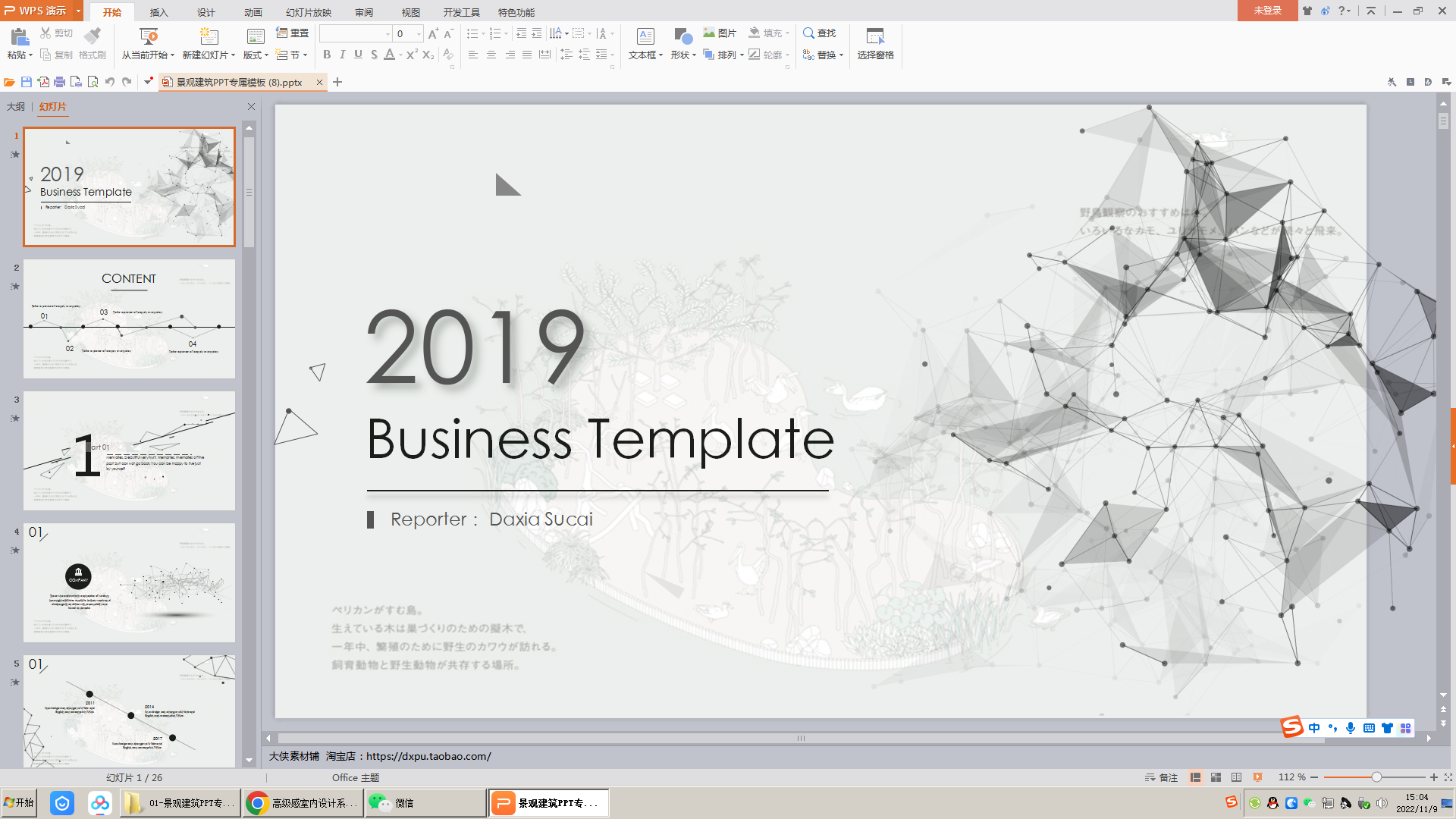Insert a Picture (图片)
The height and width of the screenshot is (819, 1456).
[720, 33]
